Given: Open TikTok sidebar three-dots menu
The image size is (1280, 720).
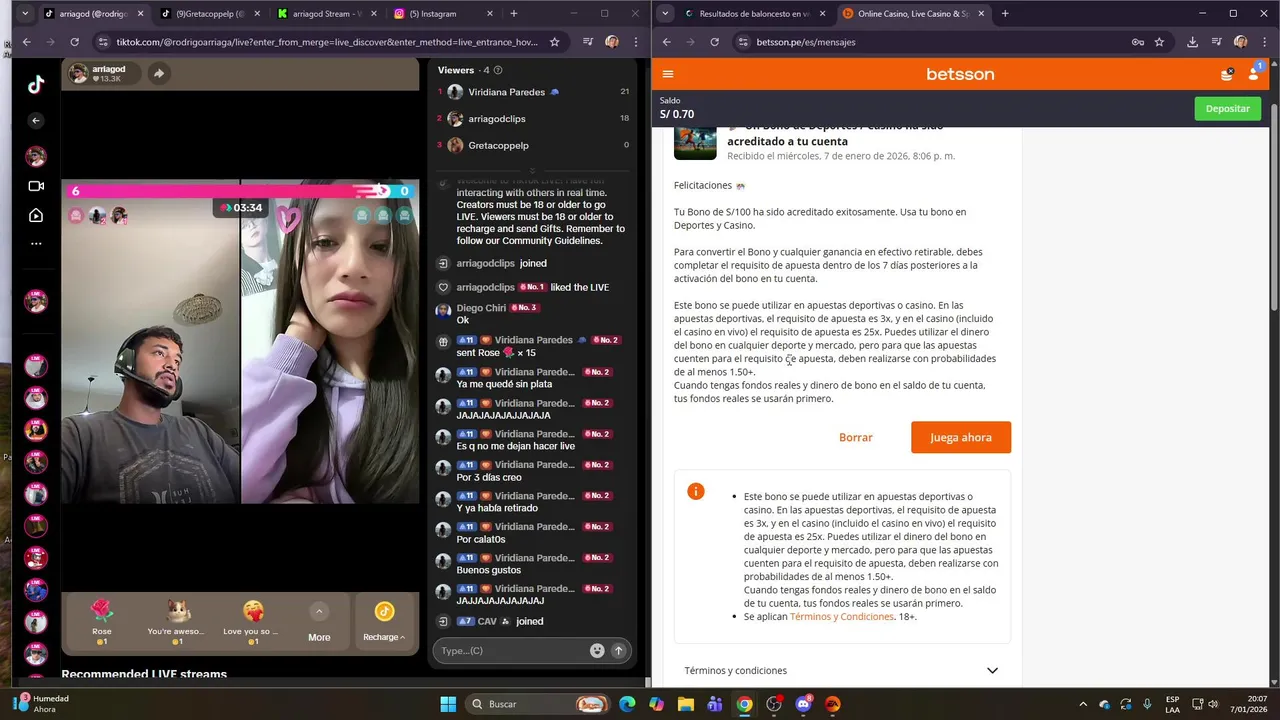Looking at the screenshot, I should pyautogui.click(x=36, y=243).
